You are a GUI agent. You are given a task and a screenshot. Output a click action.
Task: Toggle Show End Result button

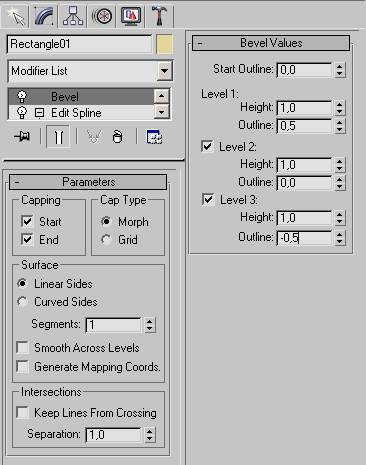pyautogui.click(x=58, y=137)
